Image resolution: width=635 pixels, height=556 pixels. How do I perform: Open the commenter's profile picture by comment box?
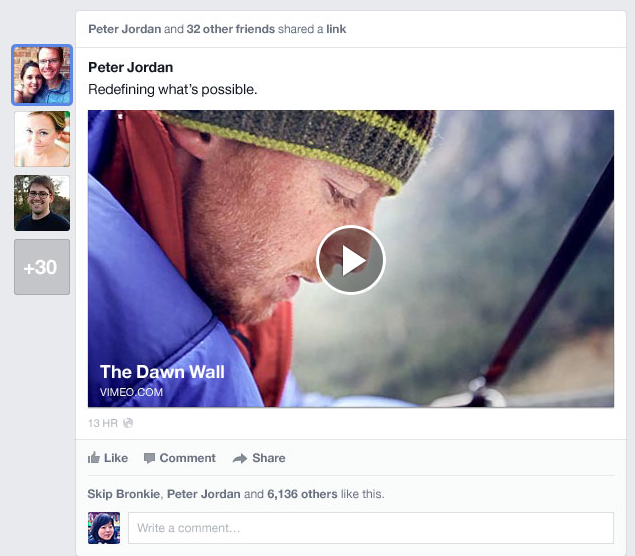pyautogui.click(x=104, y=528)
